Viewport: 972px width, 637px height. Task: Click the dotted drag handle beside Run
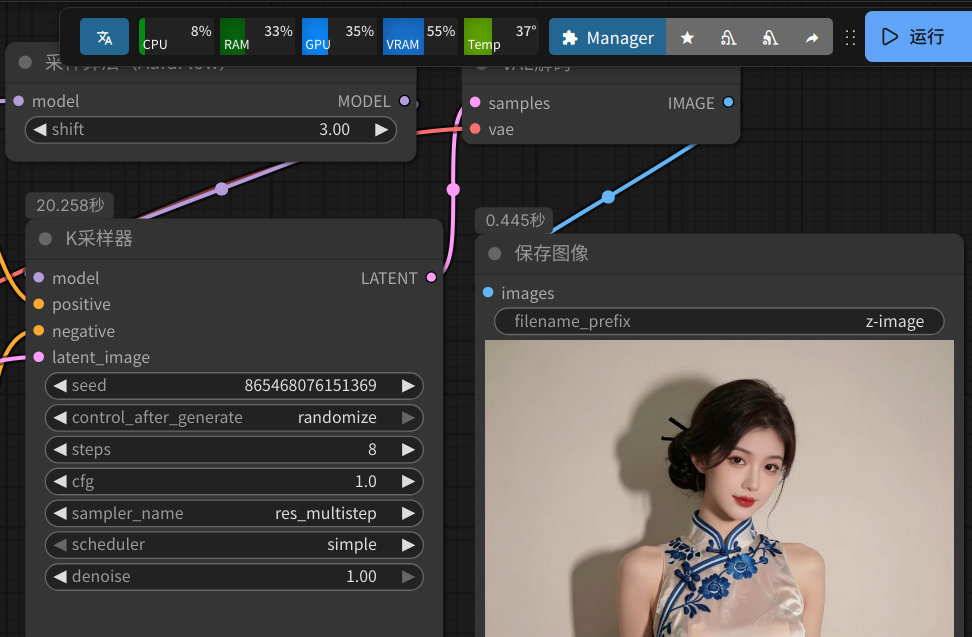[850, 38]
